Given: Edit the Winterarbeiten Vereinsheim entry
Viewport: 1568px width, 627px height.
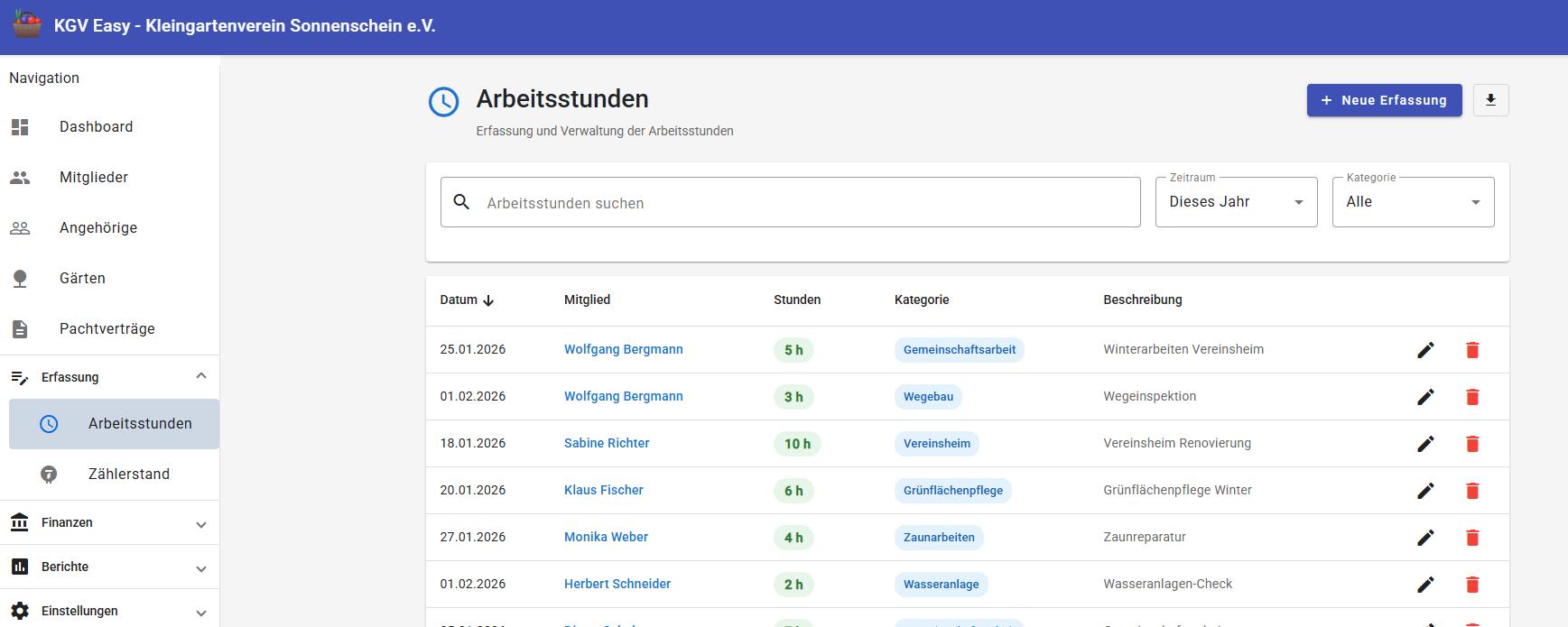Looking at the screenshot, I should pyautogui.click(x=1425, y=350).
